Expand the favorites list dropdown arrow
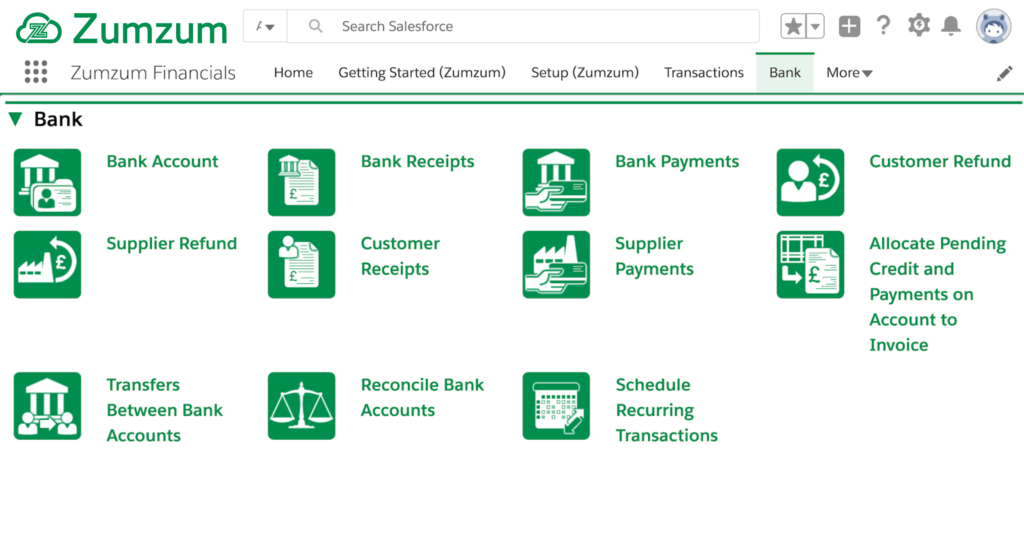The image size is (1024, 538). (x=815, y=27)
